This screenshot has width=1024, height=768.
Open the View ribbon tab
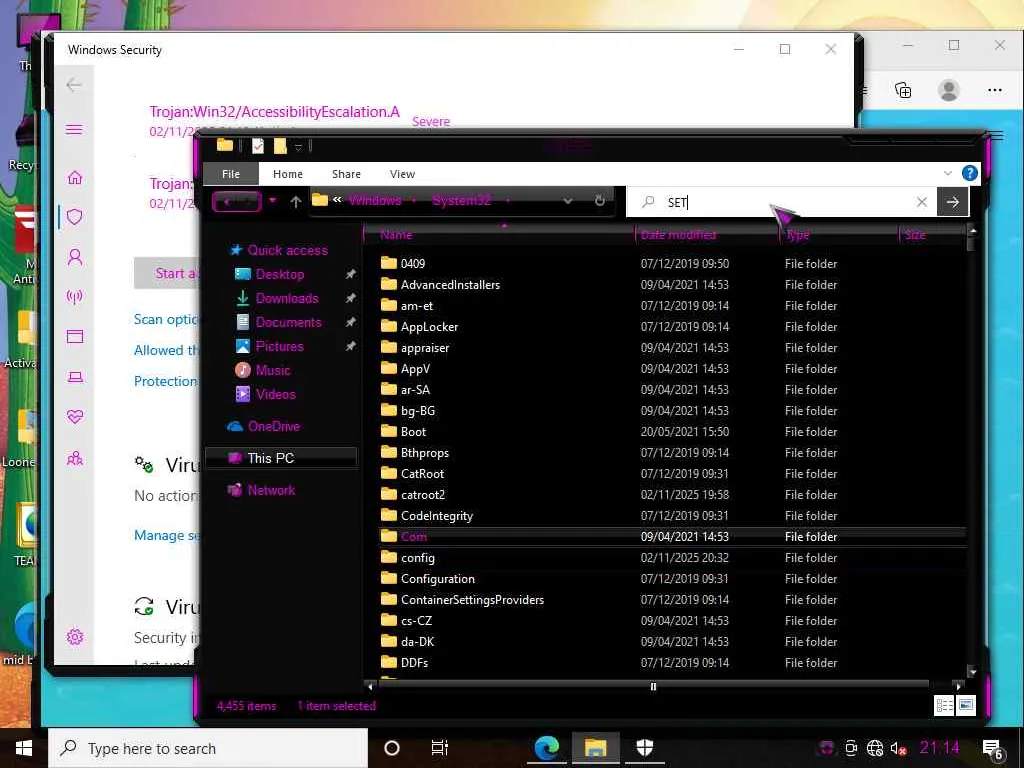[402, 174]
